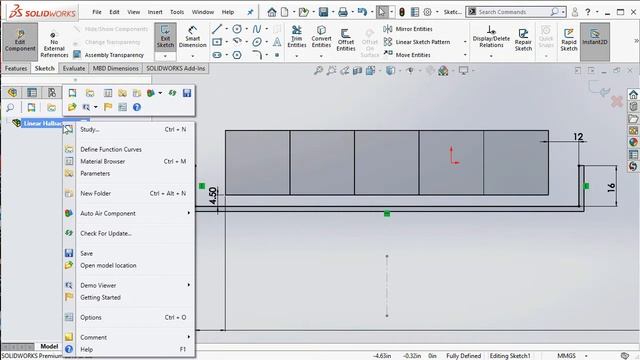This screenshot has width=640, height=360.
Task: Click the Appearances color ball in task pane
Action: click(x=633, y=142)
